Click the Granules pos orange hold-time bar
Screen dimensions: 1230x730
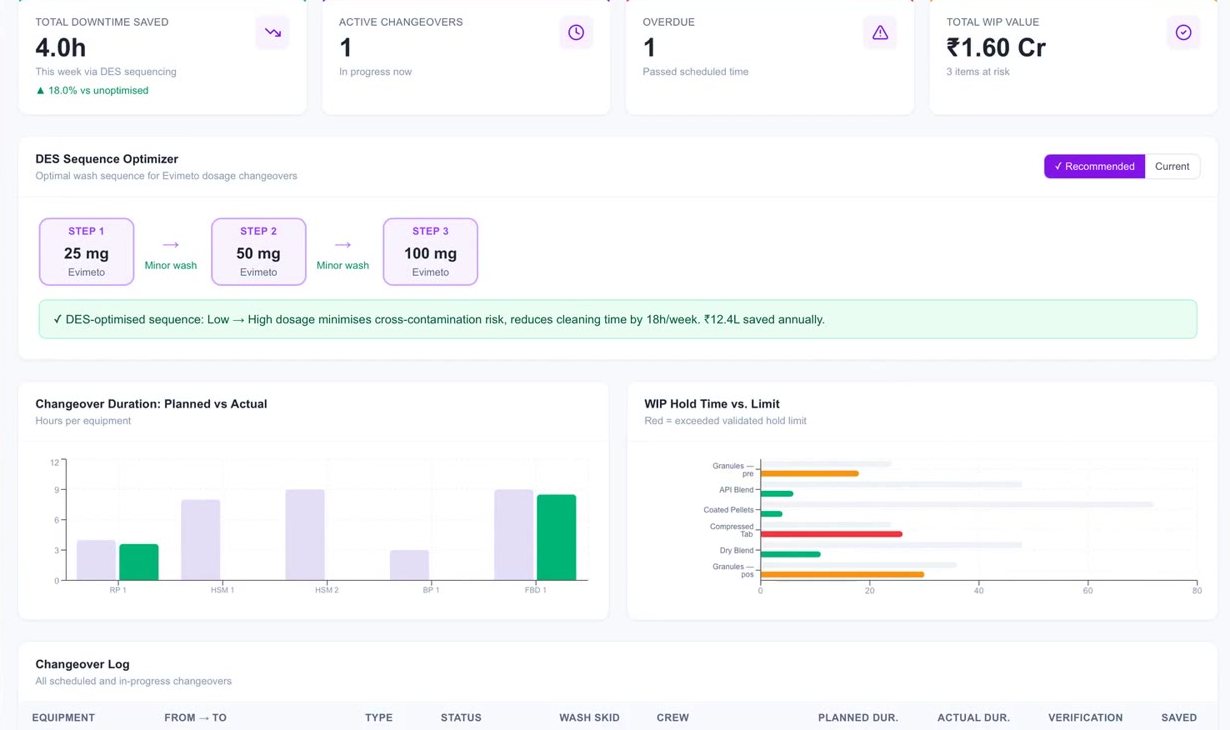(842, 574)
